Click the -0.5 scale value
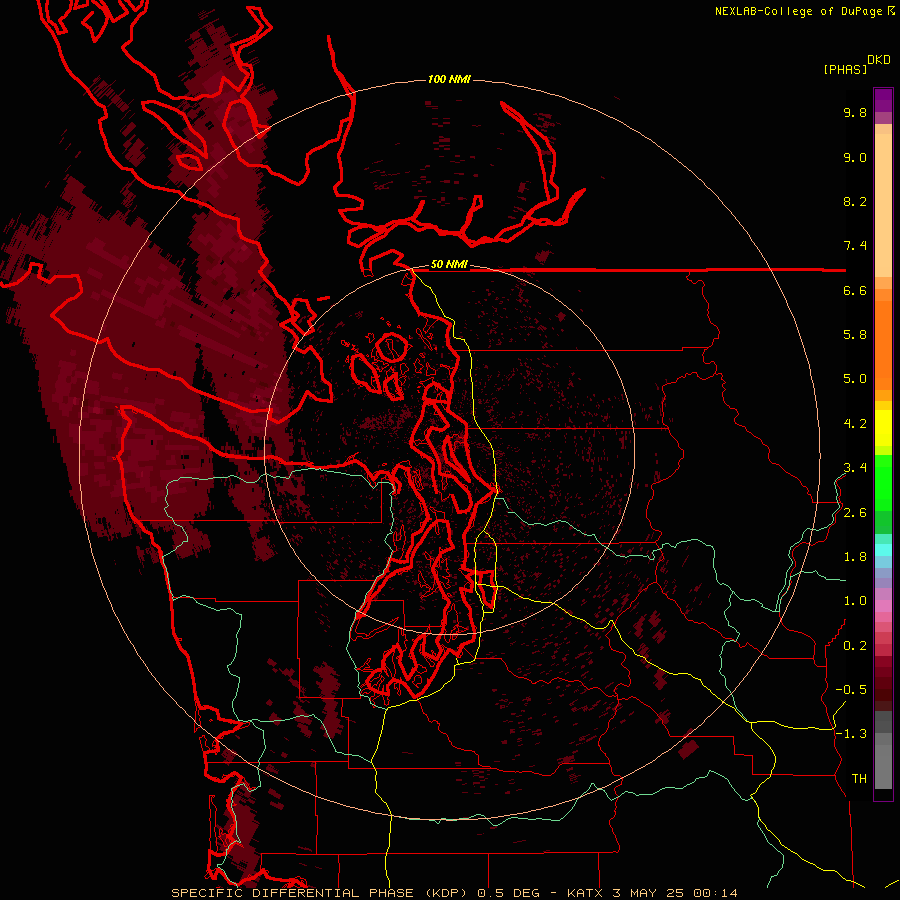 click(x=851, y=690)
